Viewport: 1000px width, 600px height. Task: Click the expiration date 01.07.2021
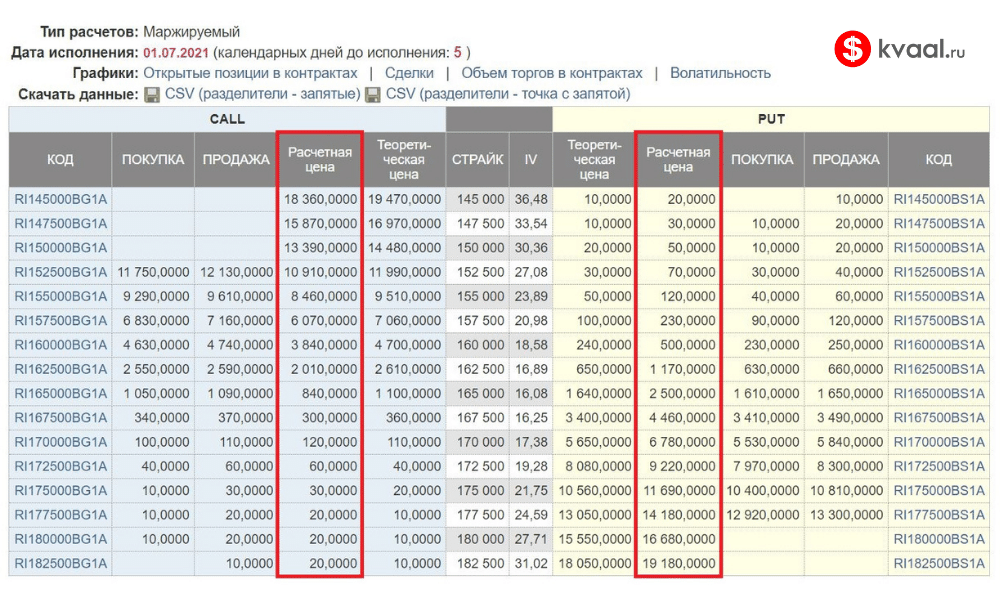coord(176,52)
